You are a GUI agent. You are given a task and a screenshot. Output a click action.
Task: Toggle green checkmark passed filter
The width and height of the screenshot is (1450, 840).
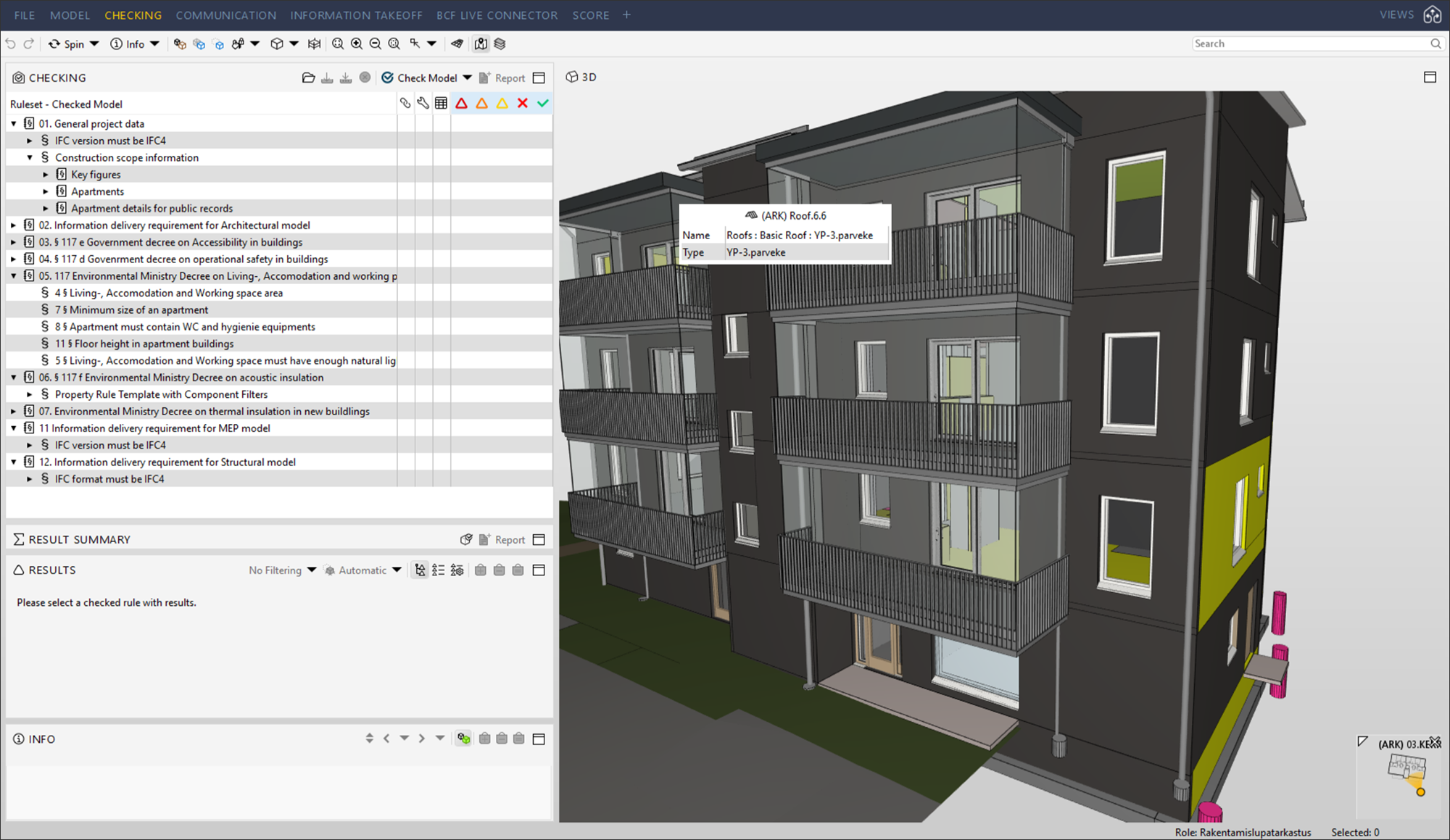point(543,104)
